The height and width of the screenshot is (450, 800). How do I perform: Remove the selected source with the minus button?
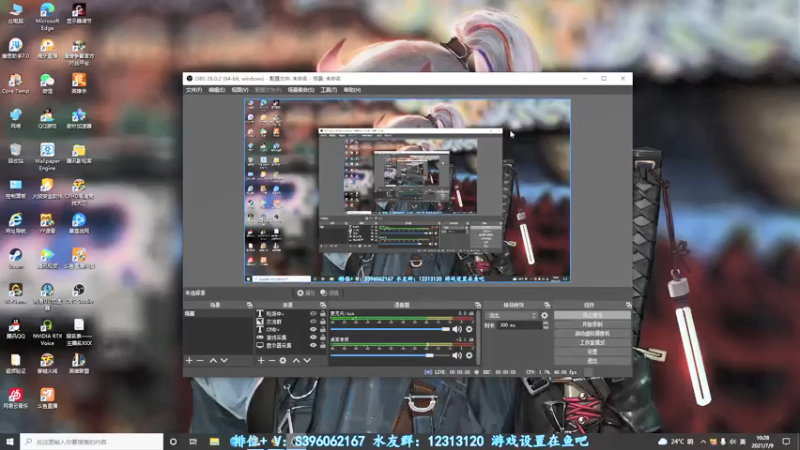pyautogui.click(x=272, y=360)
